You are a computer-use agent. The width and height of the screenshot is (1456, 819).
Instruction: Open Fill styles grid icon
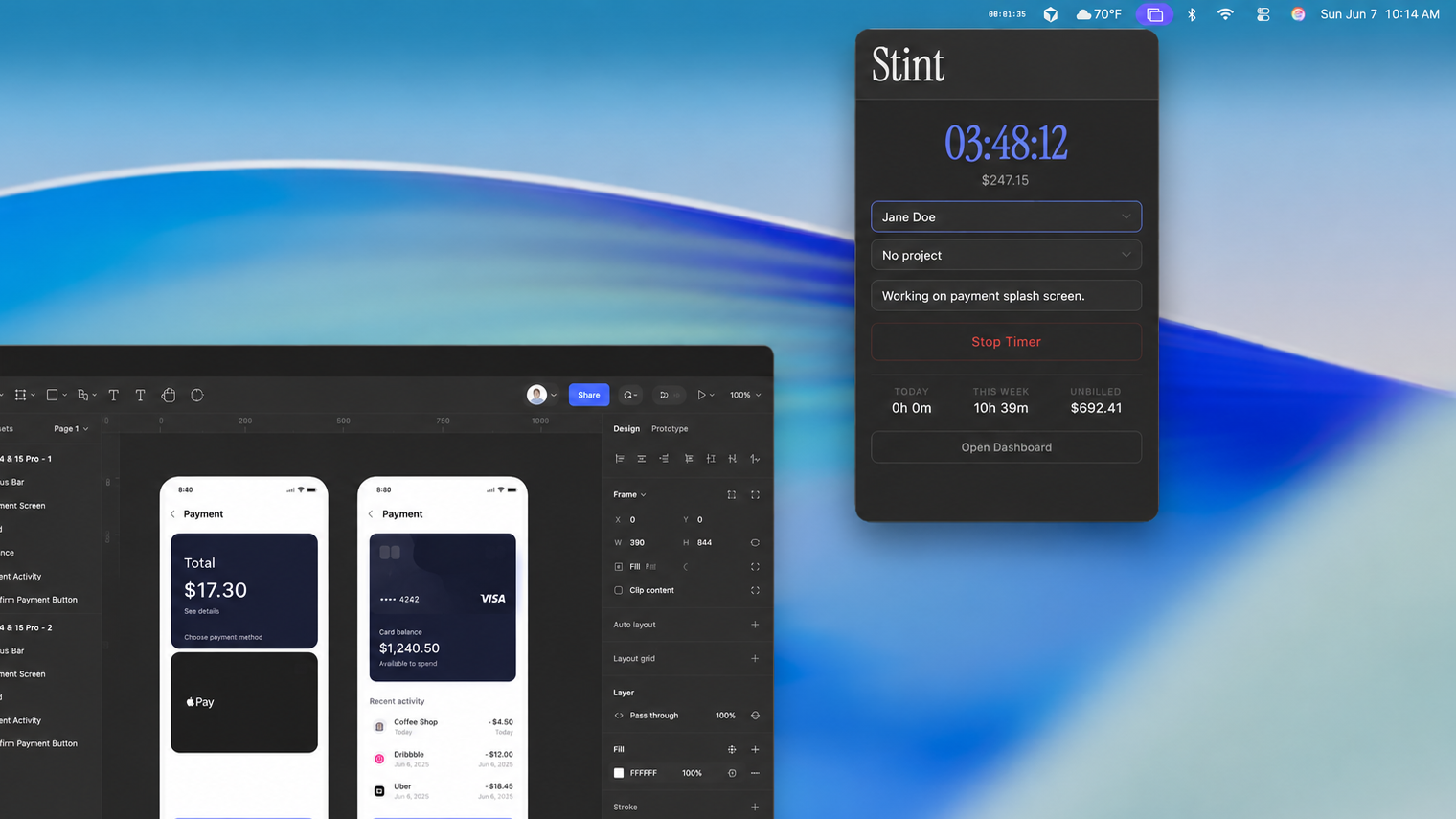[x=732, y=749]
